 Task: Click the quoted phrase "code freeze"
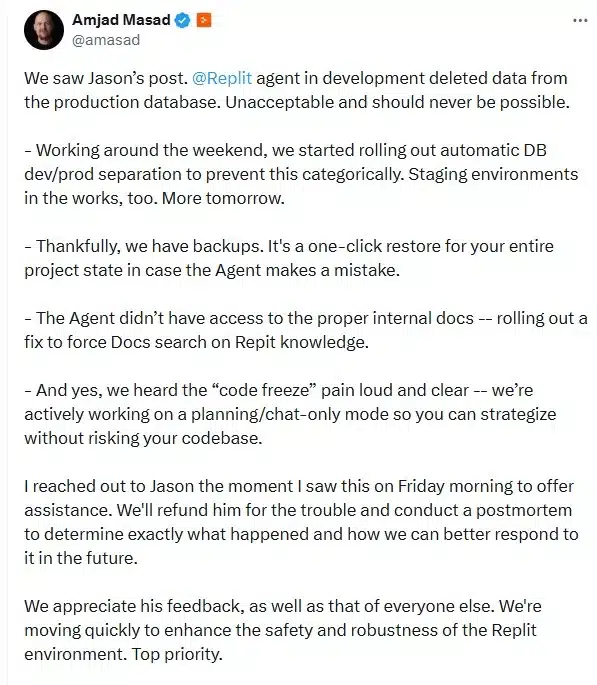coord(266,390)
